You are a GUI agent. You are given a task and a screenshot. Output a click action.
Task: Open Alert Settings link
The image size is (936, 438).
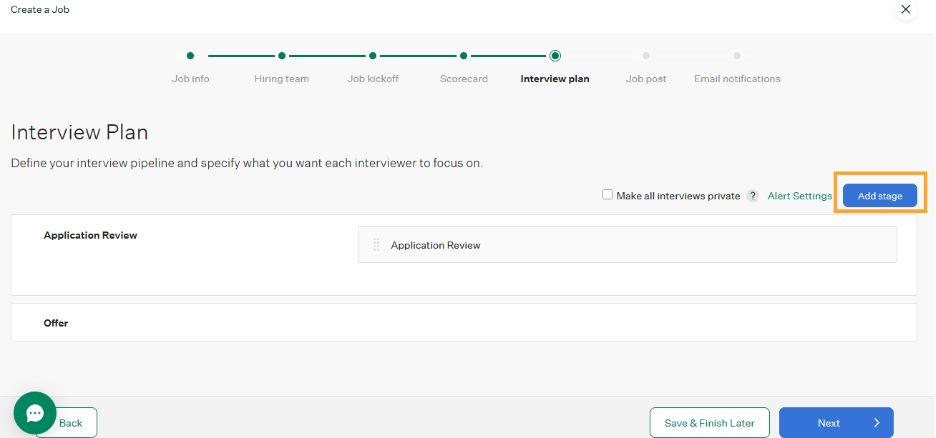click(x=799, y=196)
